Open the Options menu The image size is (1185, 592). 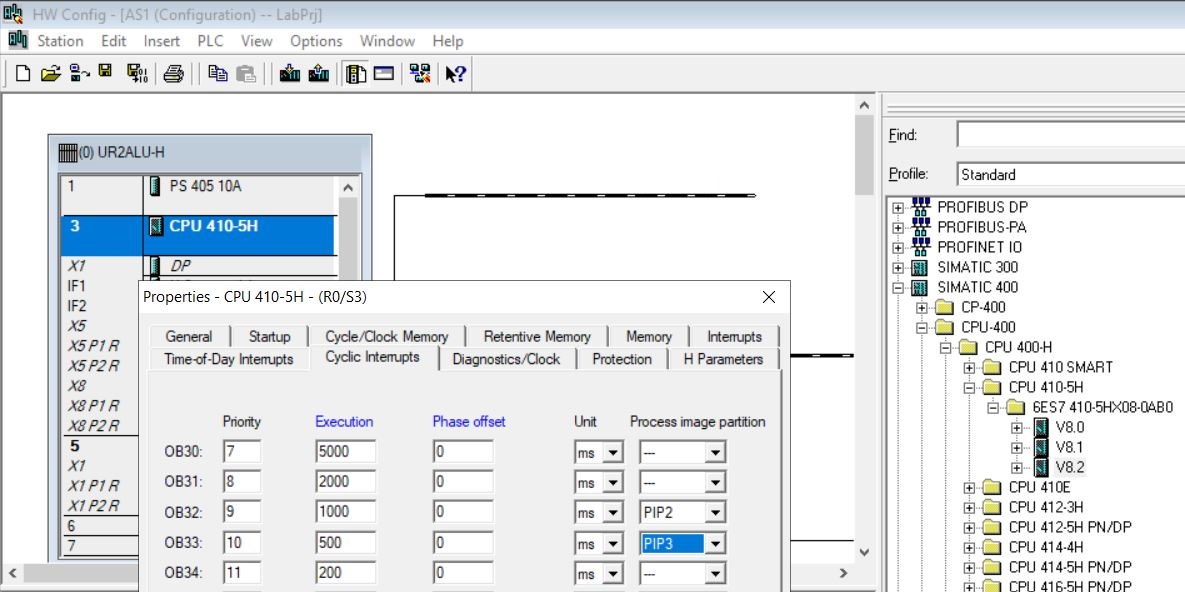[316, 41]
